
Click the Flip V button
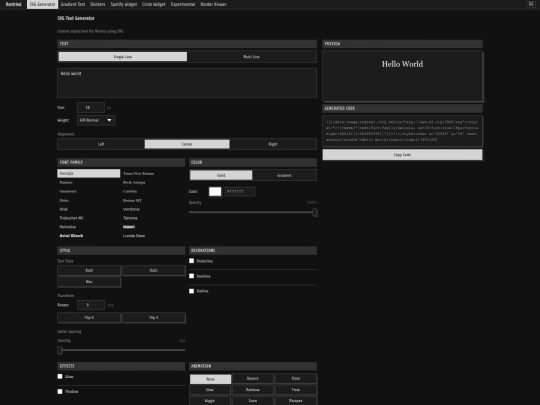(154, 318)
